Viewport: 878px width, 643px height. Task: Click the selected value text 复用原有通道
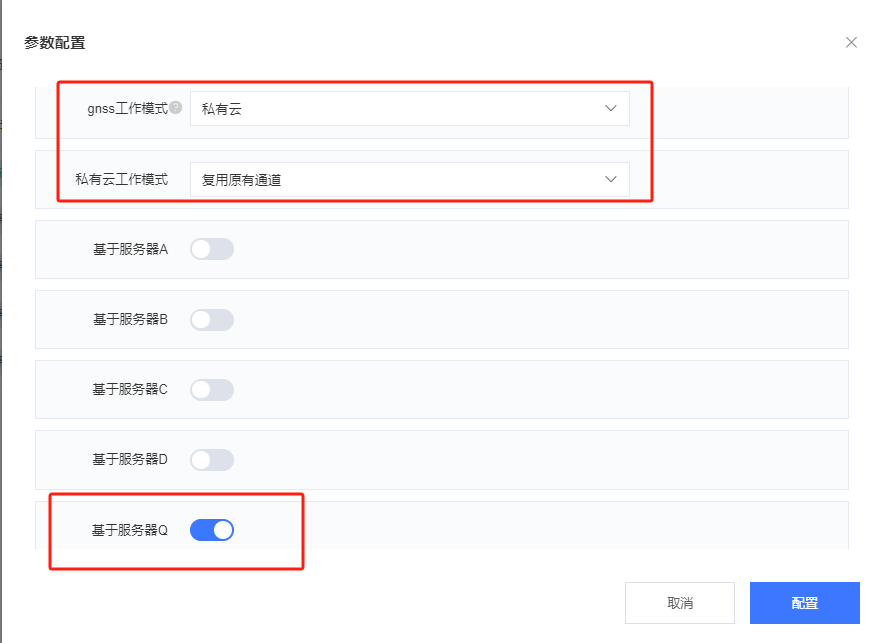[x=242, y=180]
